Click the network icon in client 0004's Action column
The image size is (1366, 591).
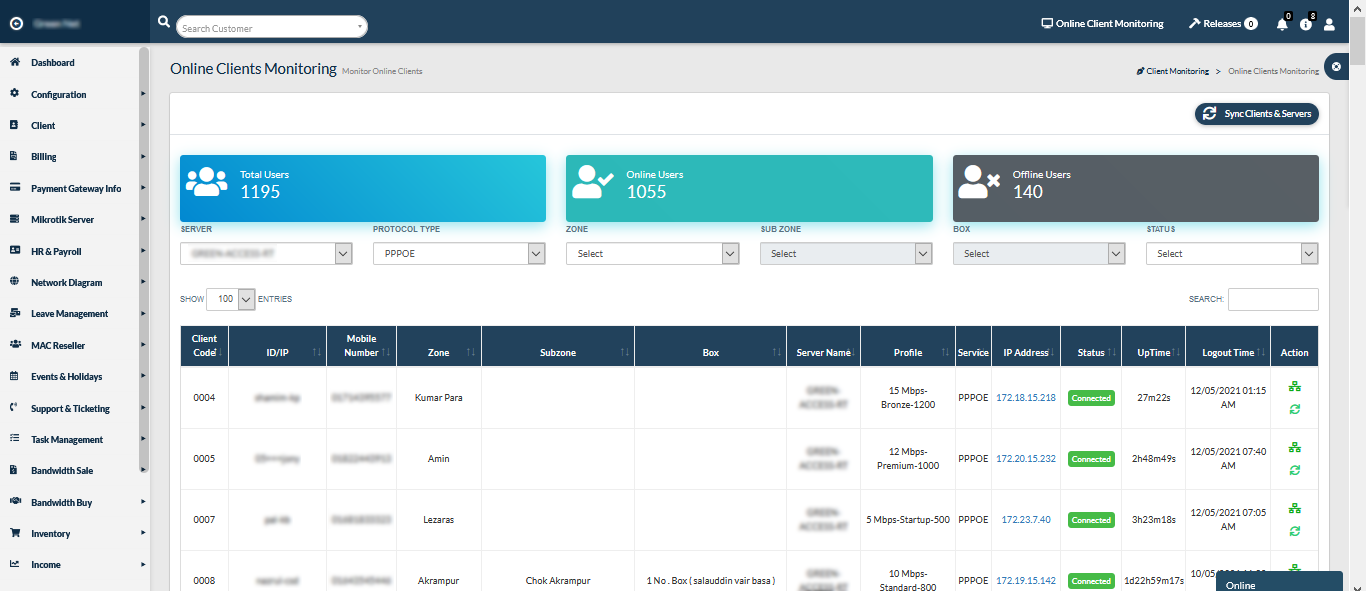click(x=1294, y=386)
